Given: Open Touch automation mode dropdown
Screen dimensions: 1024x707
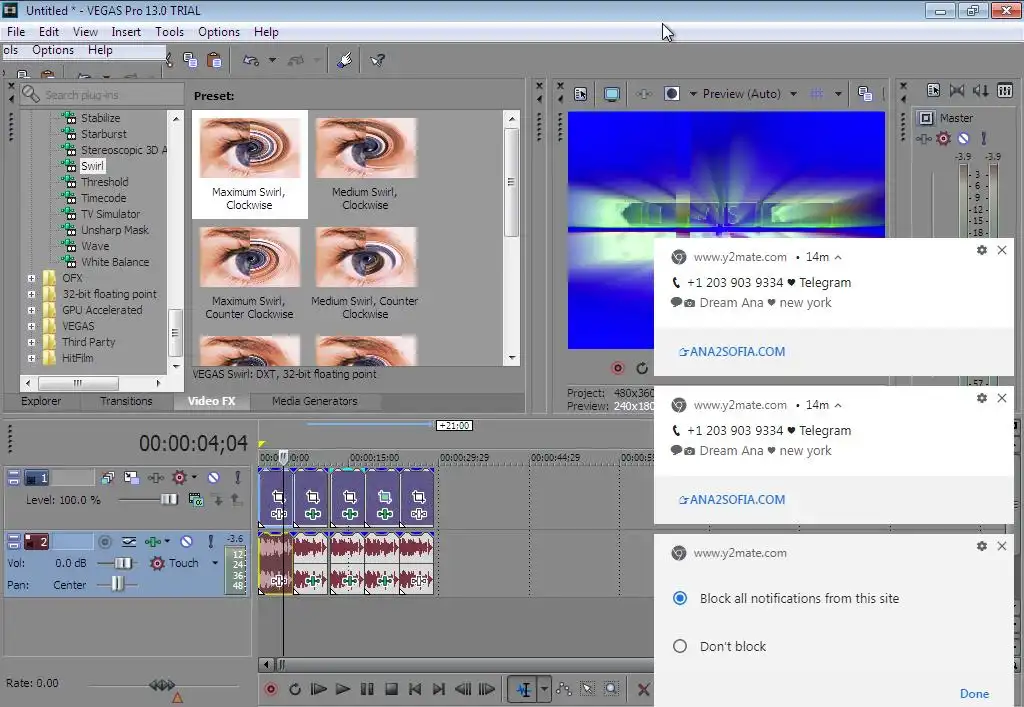Looking at the screenshot, I should [215, 563].
